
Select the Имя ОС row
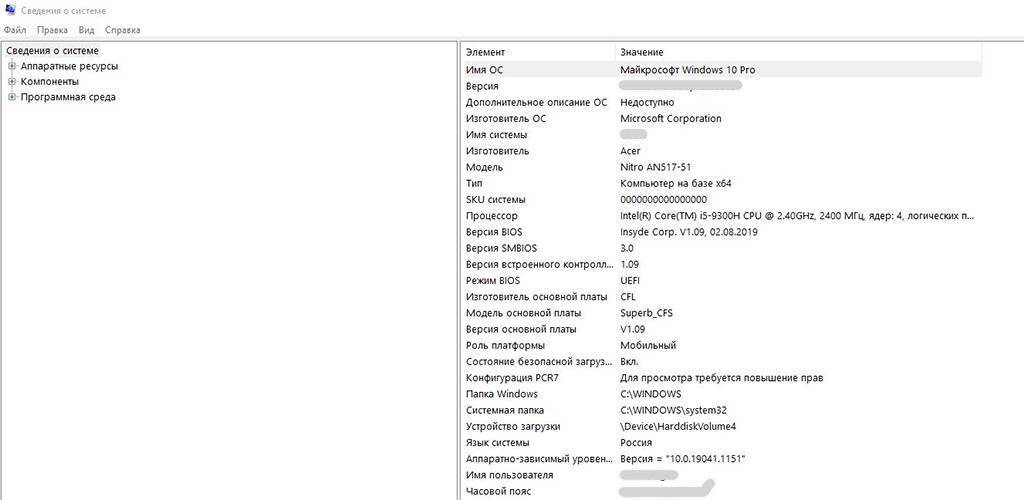click(x=722, y=69)
